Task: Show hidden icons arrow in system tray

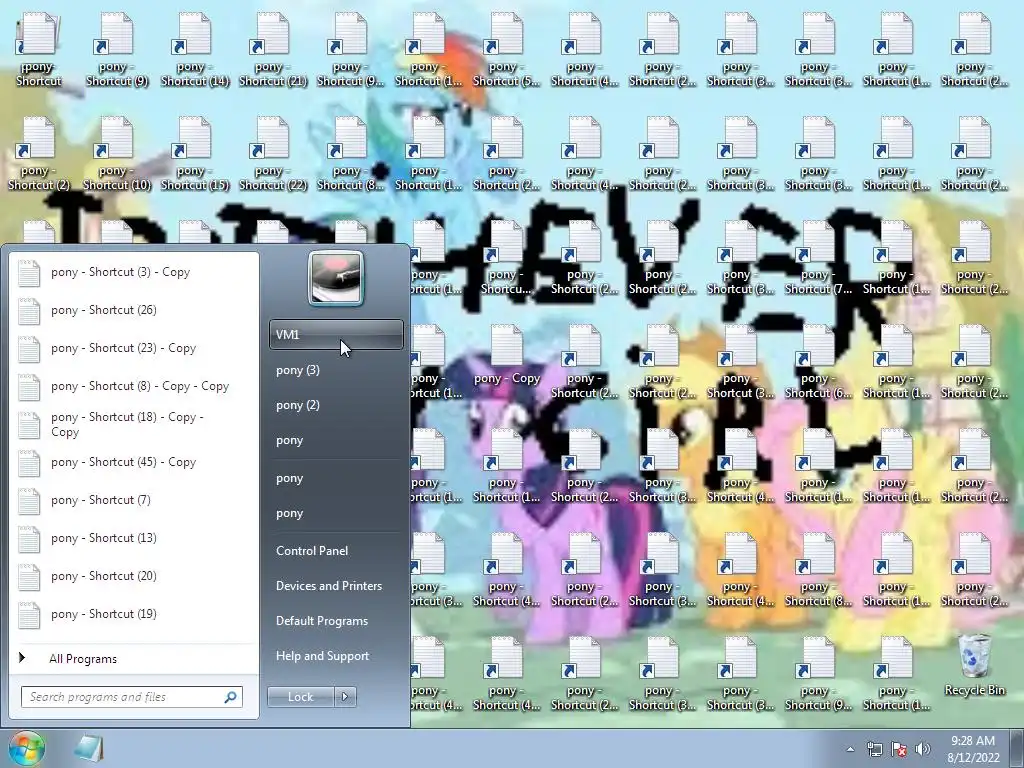Action: click(850, 749)
